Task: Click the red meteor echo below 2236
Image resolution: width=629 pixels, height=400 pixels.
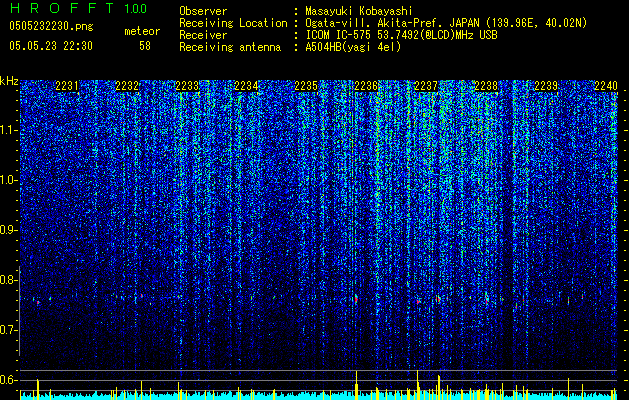Action: [356, 299]
